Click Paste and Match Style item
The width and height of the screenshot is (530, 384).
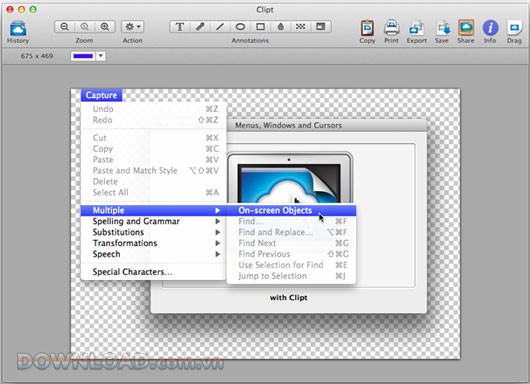point(153,171)
